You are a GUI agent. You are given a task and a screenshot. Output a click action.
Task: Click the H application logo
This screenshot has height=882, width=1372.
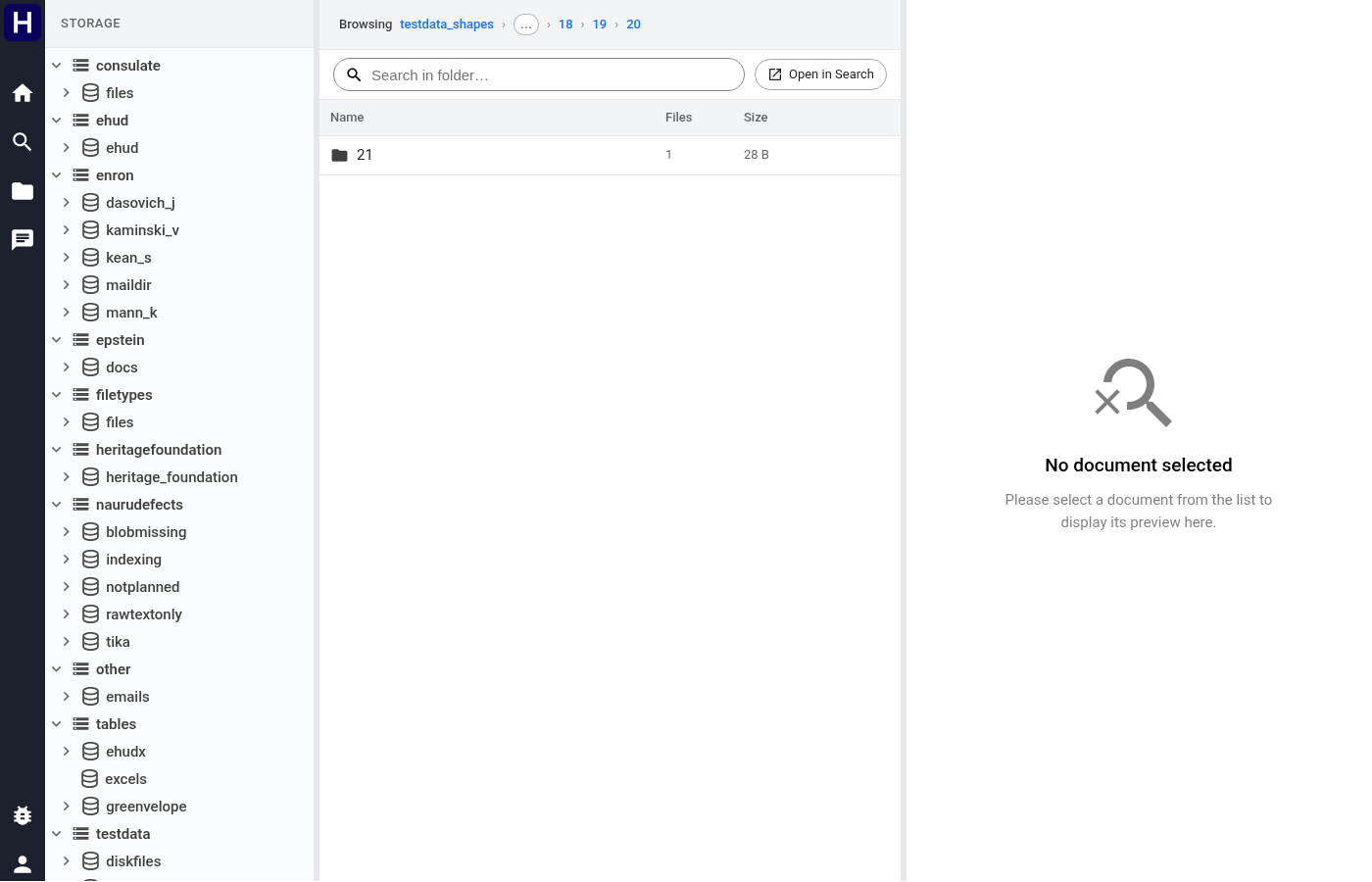23,22
